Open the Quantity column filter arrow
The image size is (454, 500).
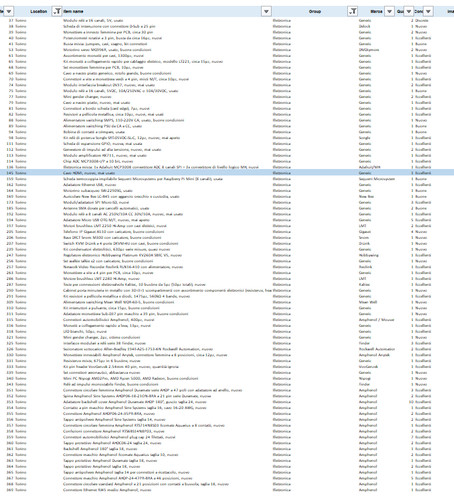pyautogui.click(x=409, y=11)
